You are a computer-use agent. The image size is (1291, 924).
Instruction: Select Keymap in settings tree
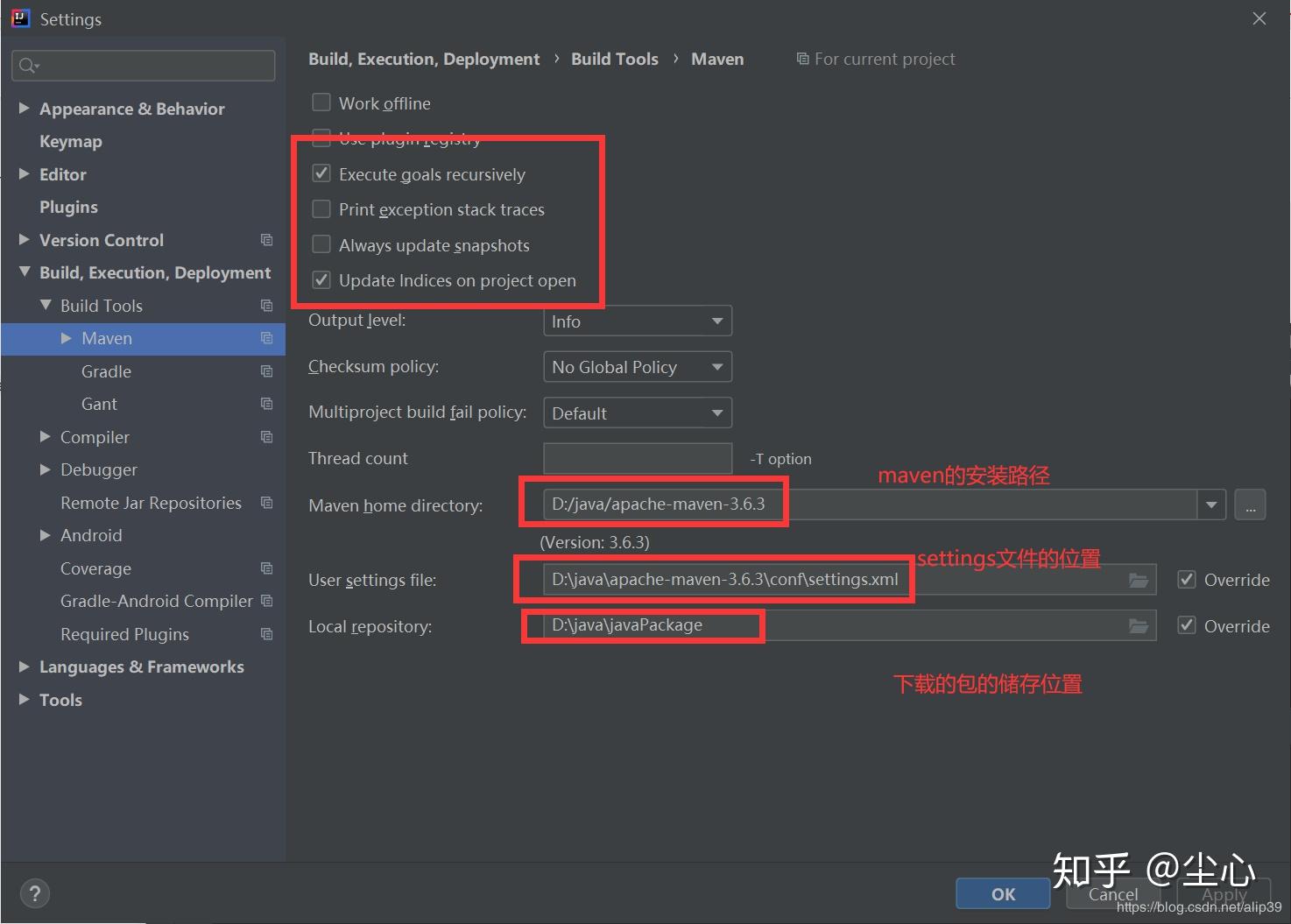point(71,141)
